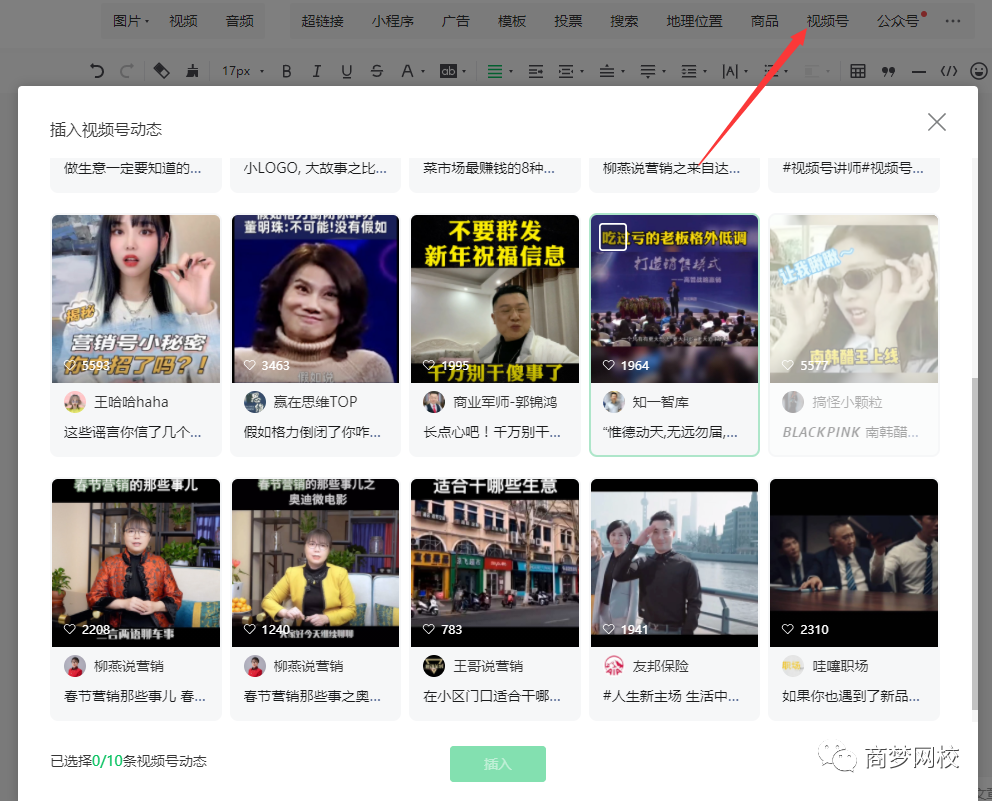
Task: Select the 赢在思维TOP video thumbnail
Action: click(x=316, y=299)
